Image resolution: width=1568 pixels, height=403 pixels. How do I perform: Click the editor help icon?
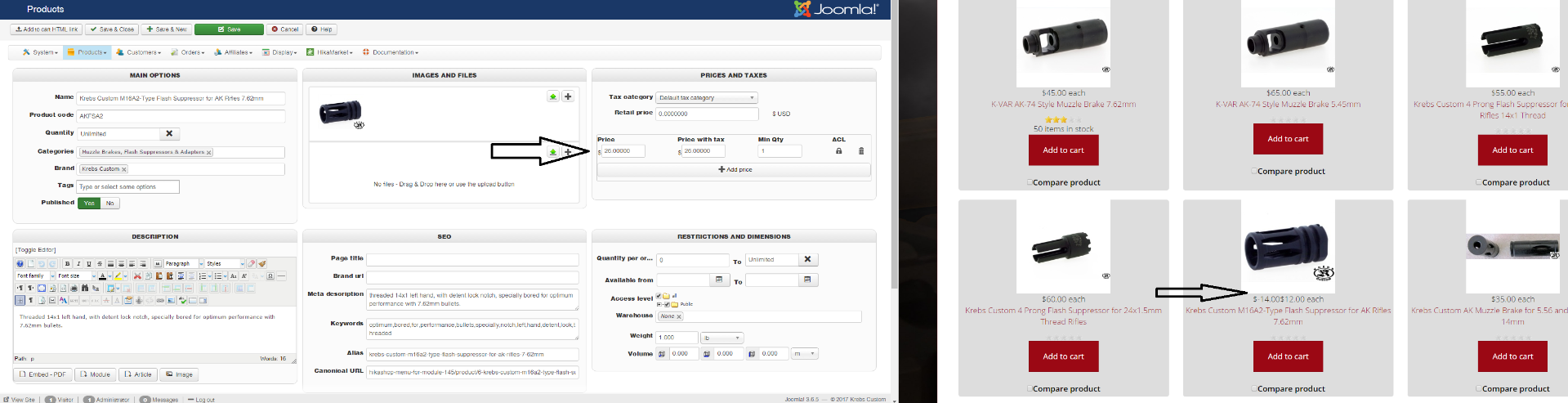pos(20,264)
